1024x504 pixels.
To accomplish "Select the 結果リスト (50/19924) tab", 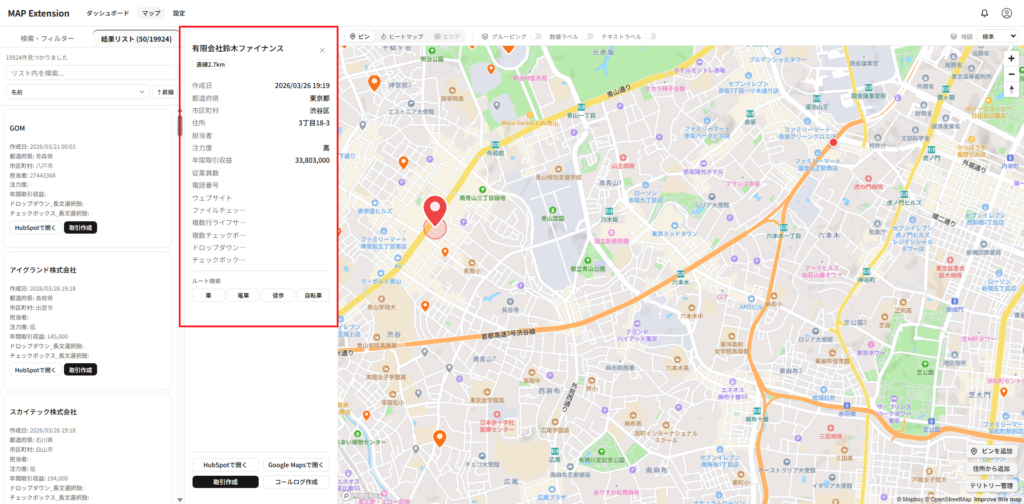I will click(x=136, y=39).
